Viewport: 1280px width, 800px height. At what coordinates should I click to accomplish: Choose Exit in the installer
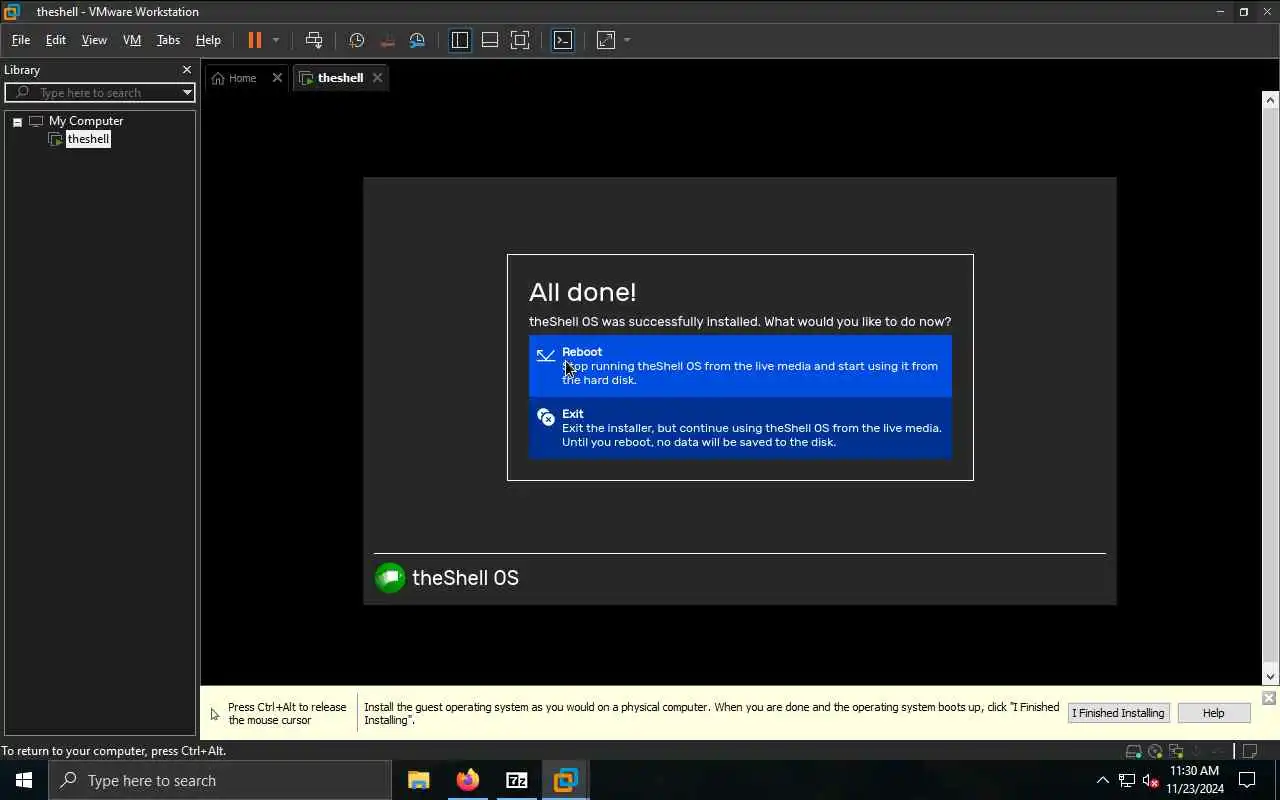[740, 428]
